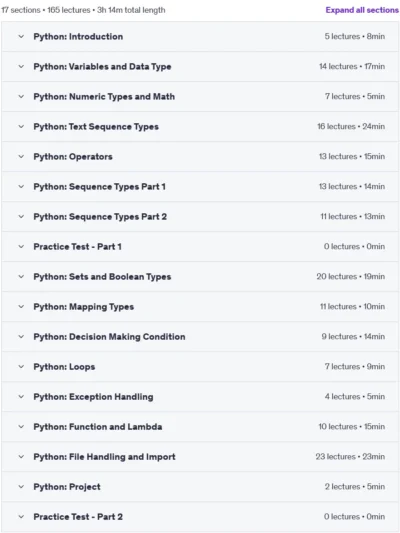Open Numeric Types and Math chevron
Image resolution: width=400 pixels, height=533 pixels.
click(x=21, y=97)
